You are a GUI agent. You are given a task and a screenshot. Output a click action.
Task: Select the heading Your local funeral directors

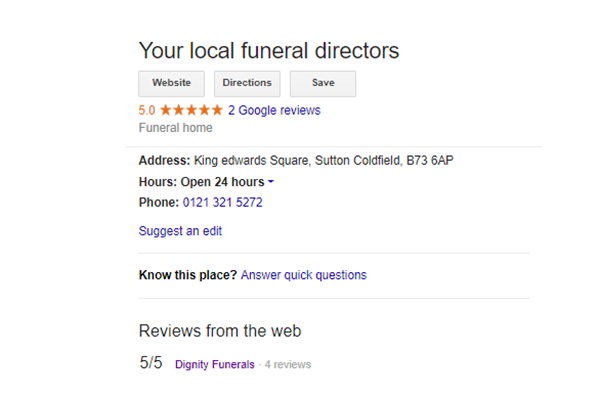click(269, 51)
